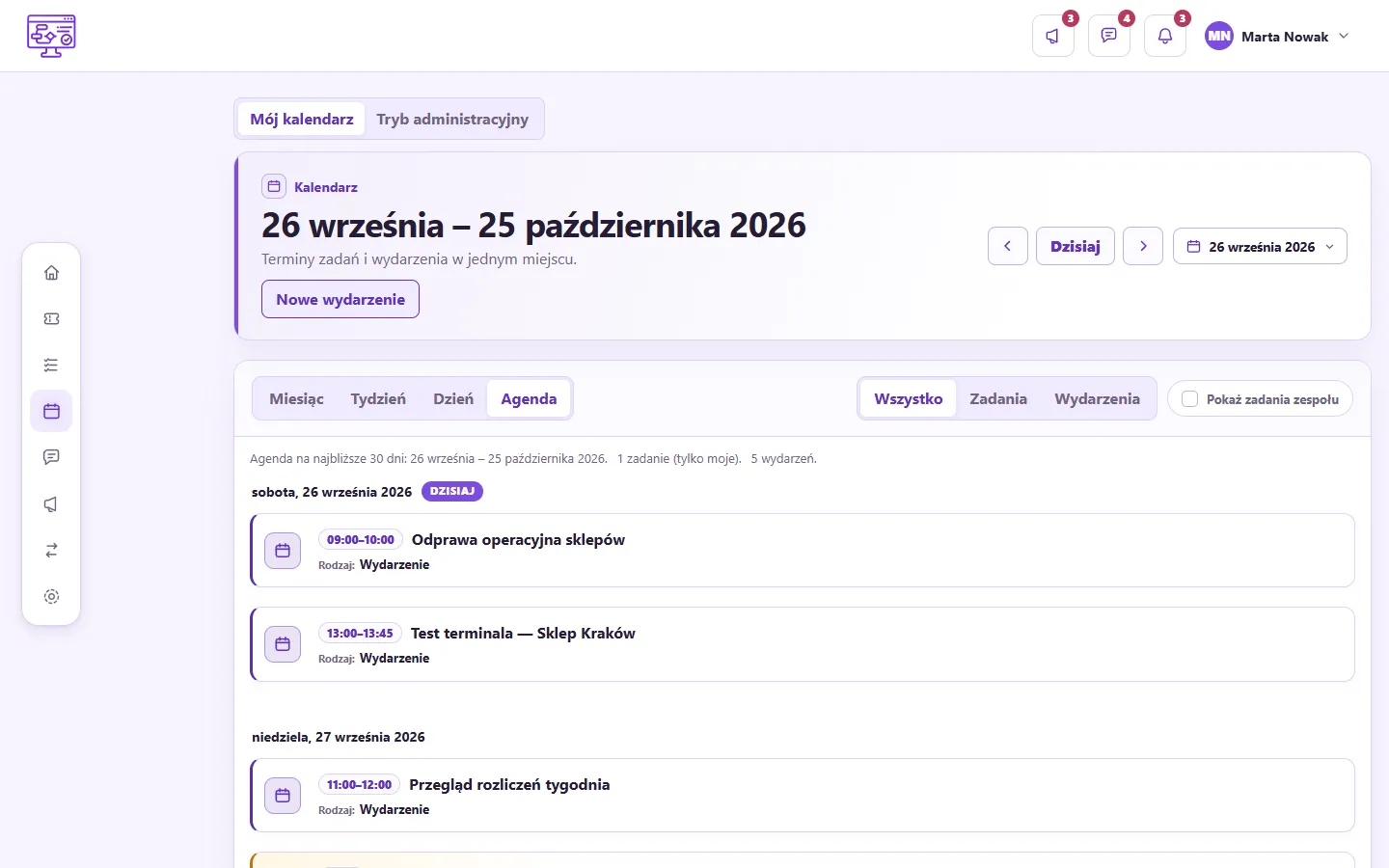Screen dimensions: 1389x868
Task: Open the swap arrows icon in the sidebar
Action: pyautogui.click(x=52, y=551)
